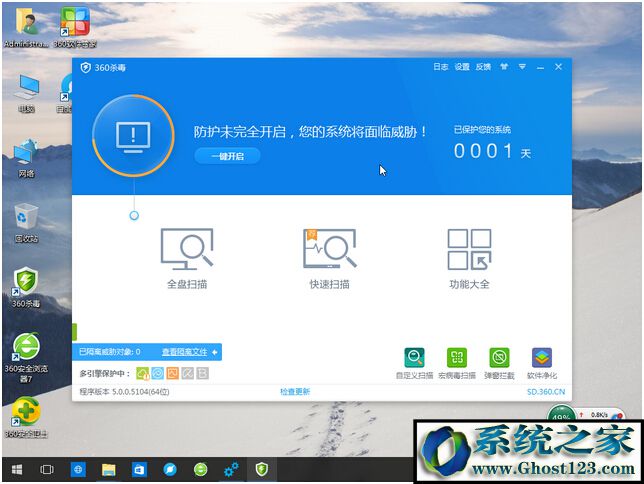Open the gears settings taskbar icon
This screenshot has width=644, height=484.
(231, 469)
